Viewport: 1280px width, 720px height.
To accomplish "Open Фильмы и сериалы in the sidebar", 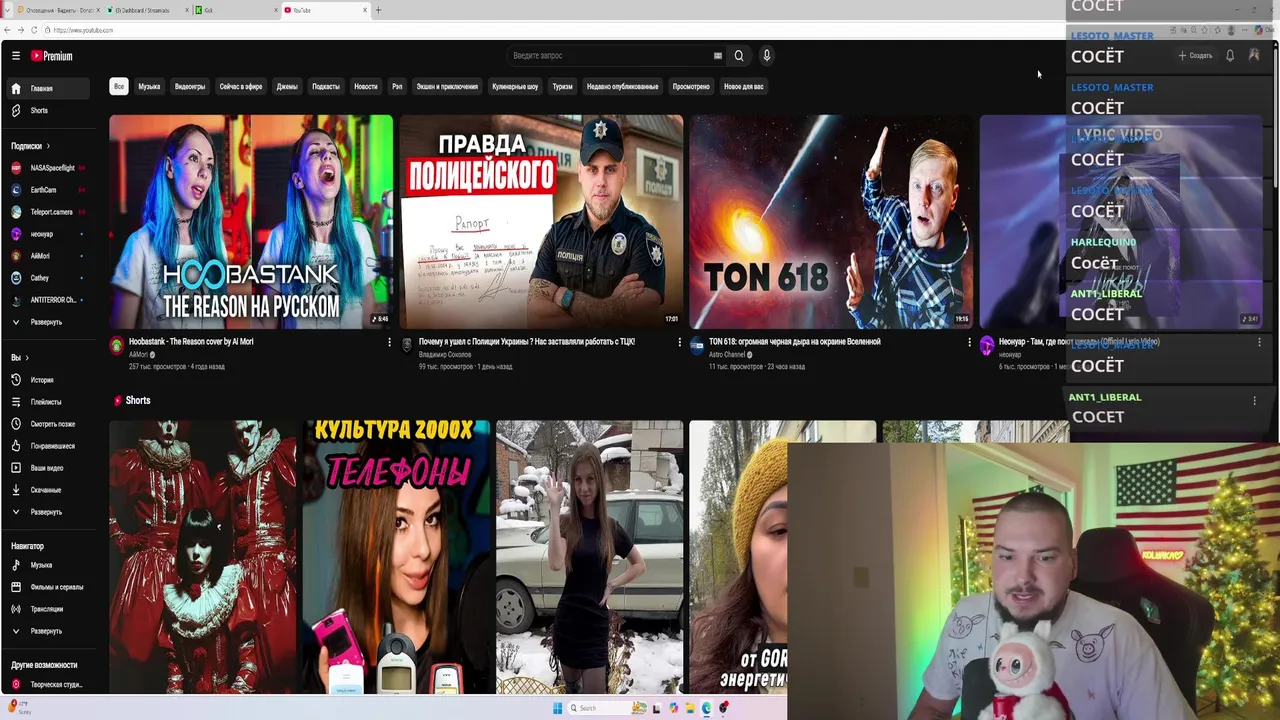I will pos(46,587).
